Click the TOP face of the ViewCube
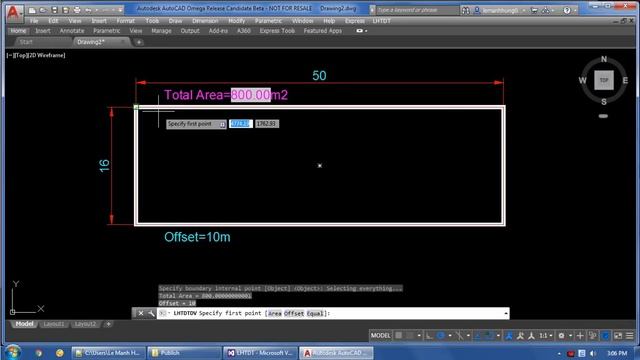This screenshot has height=360, width=640. pos(604,80)
